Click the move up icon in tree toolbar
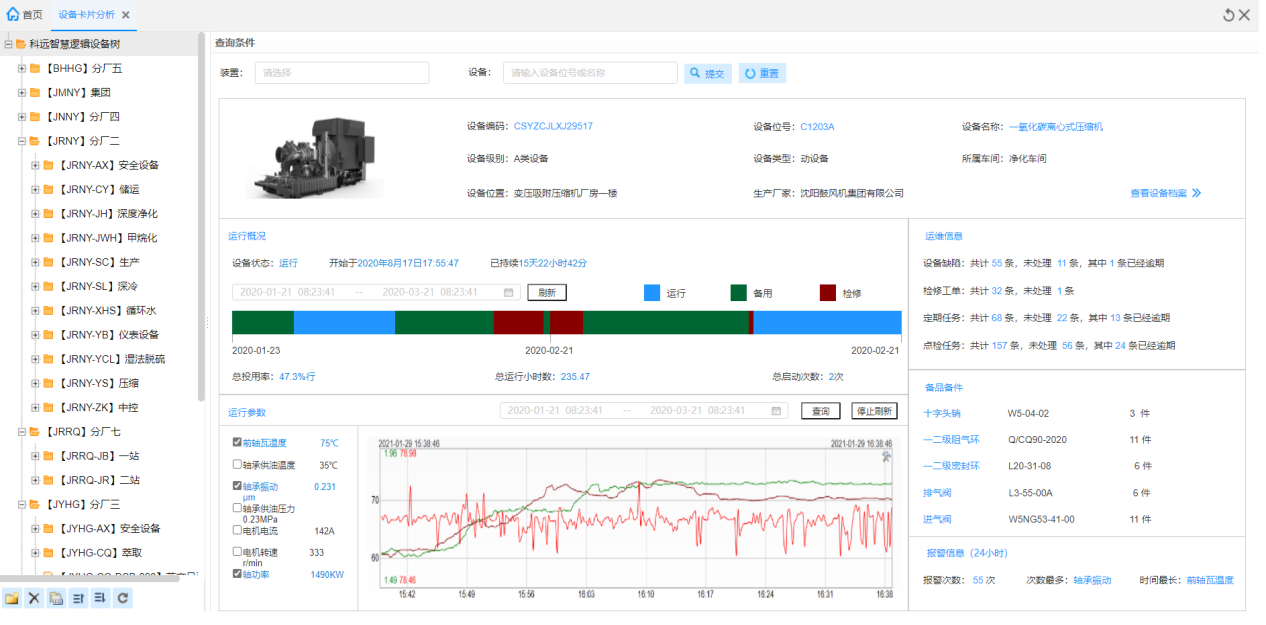The image size is (1266, 625). 78,598
